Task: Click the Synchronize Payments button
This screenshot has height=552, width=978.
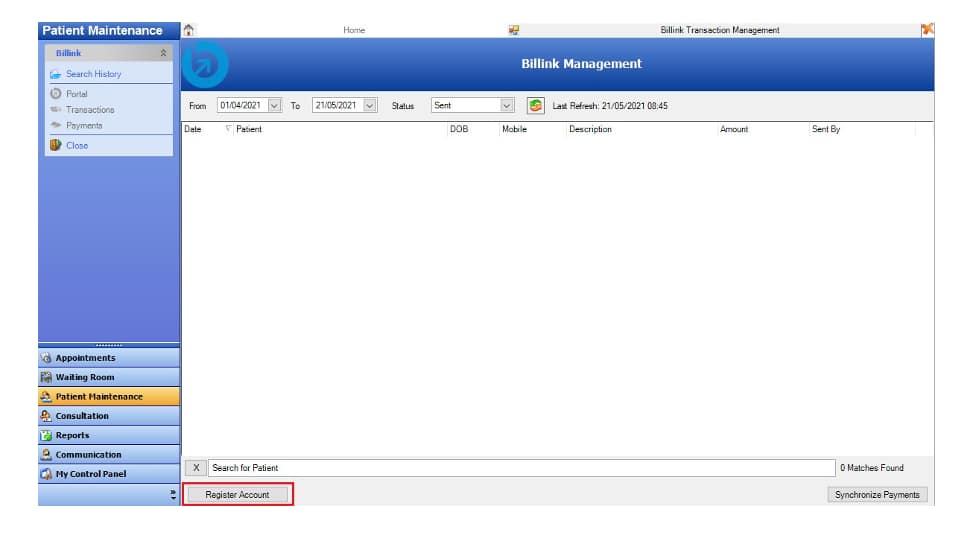Action: pos(877,495)
